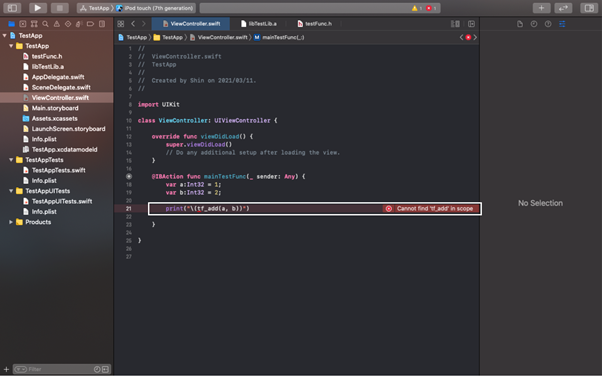Click line number 21 in the gutter
The image size is (602, 377).
(x=129, y=208)
